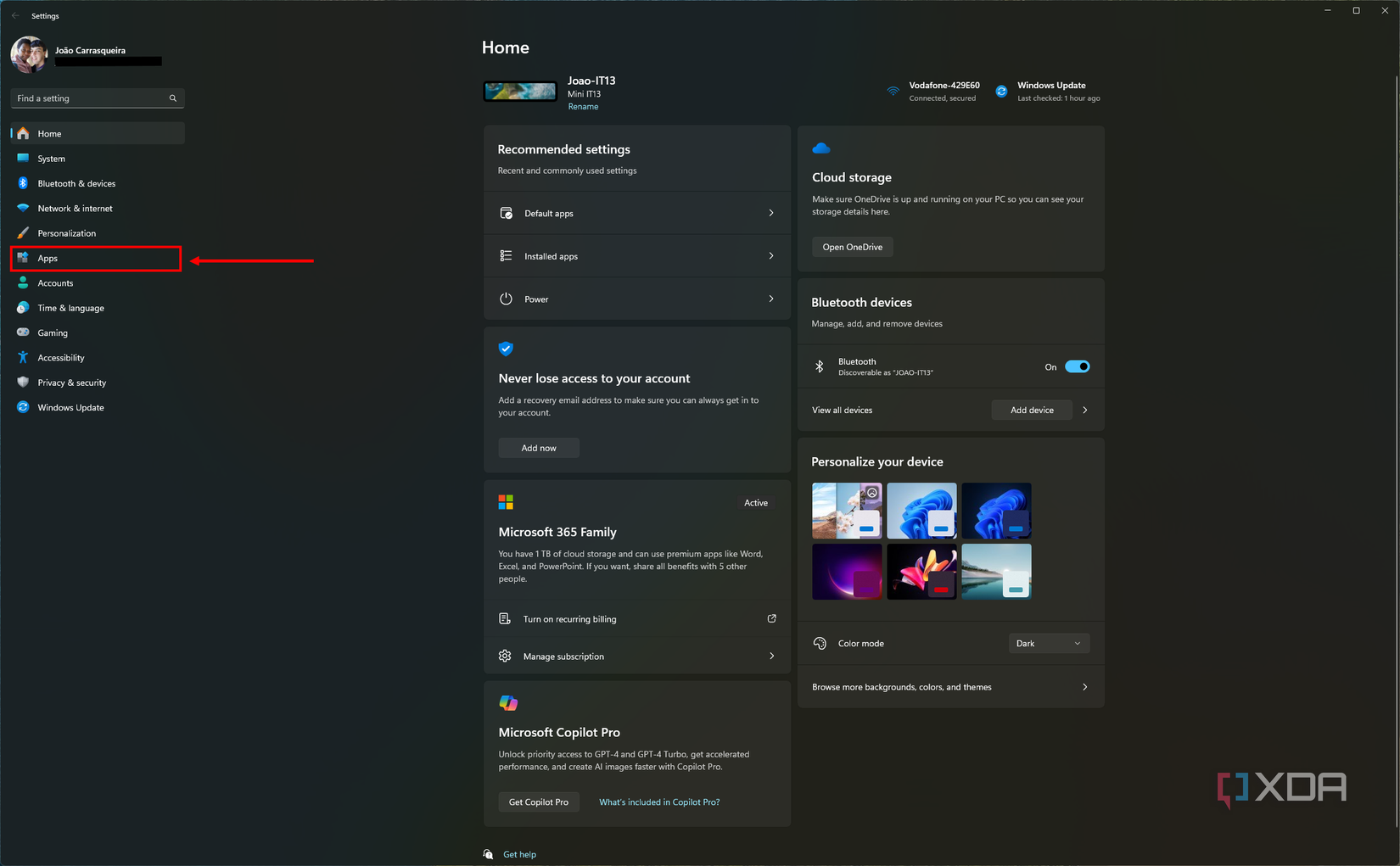
Task: Click the Personalization paintbrush icon
Action: point(23,233)
